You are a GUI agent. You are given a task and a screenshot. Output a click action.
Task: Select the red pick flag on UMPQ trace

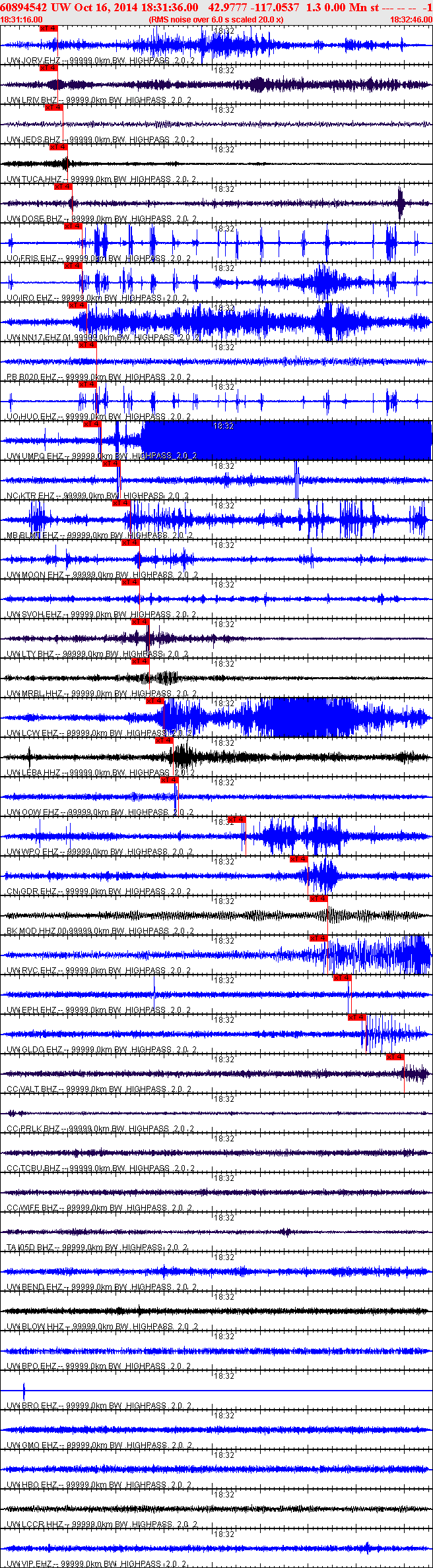[92, 424]
